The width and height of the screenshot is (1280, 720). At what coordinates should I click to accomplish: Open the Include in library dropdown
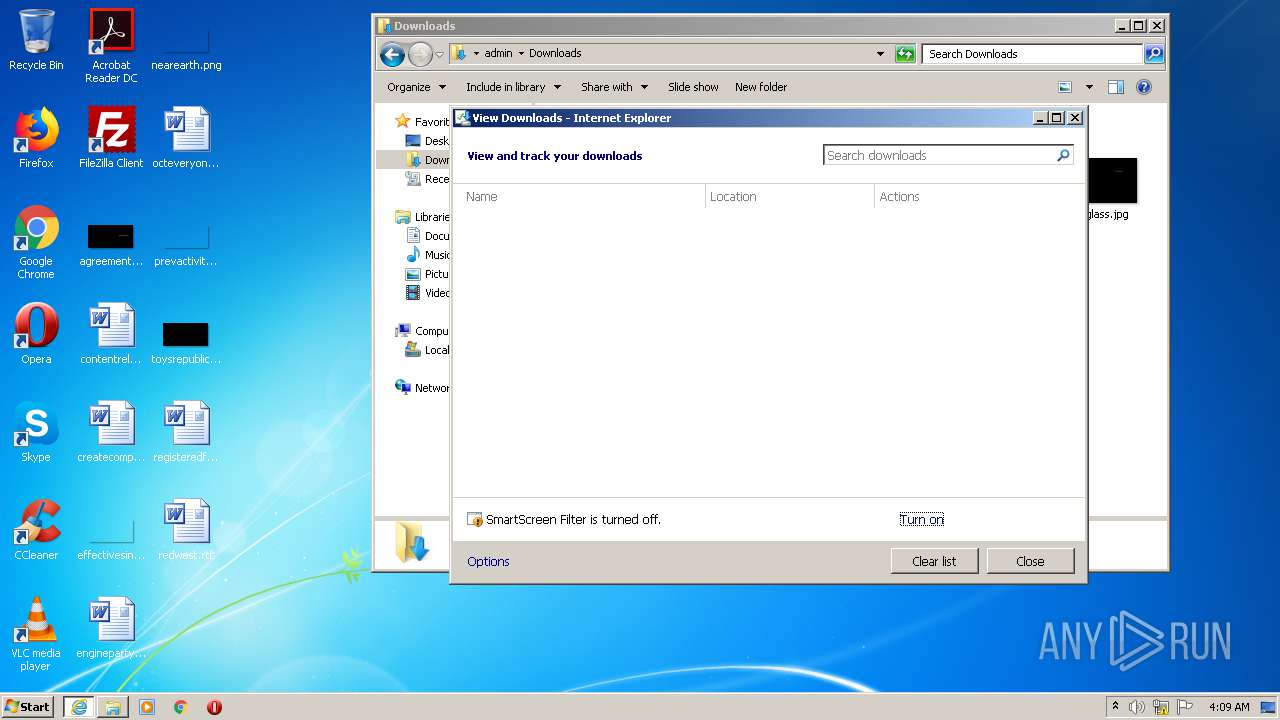click(513, 87)
